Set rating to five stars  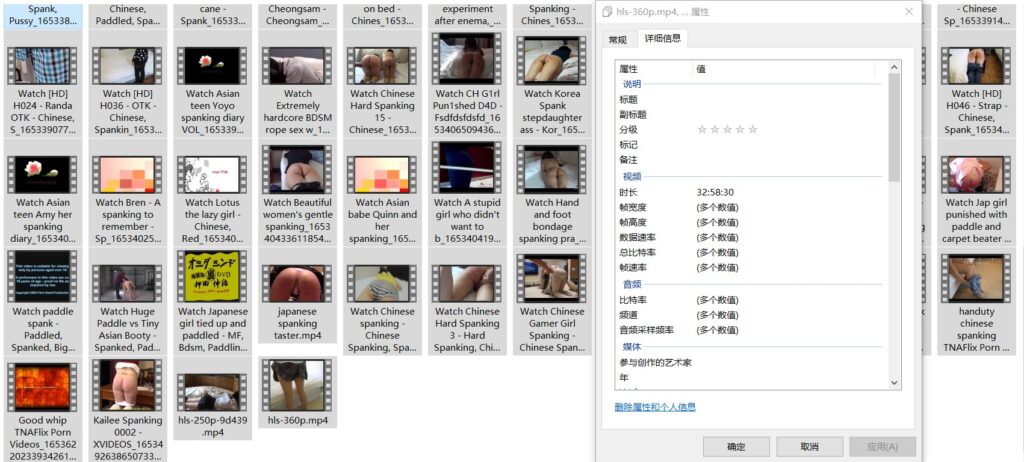(753, 130)
